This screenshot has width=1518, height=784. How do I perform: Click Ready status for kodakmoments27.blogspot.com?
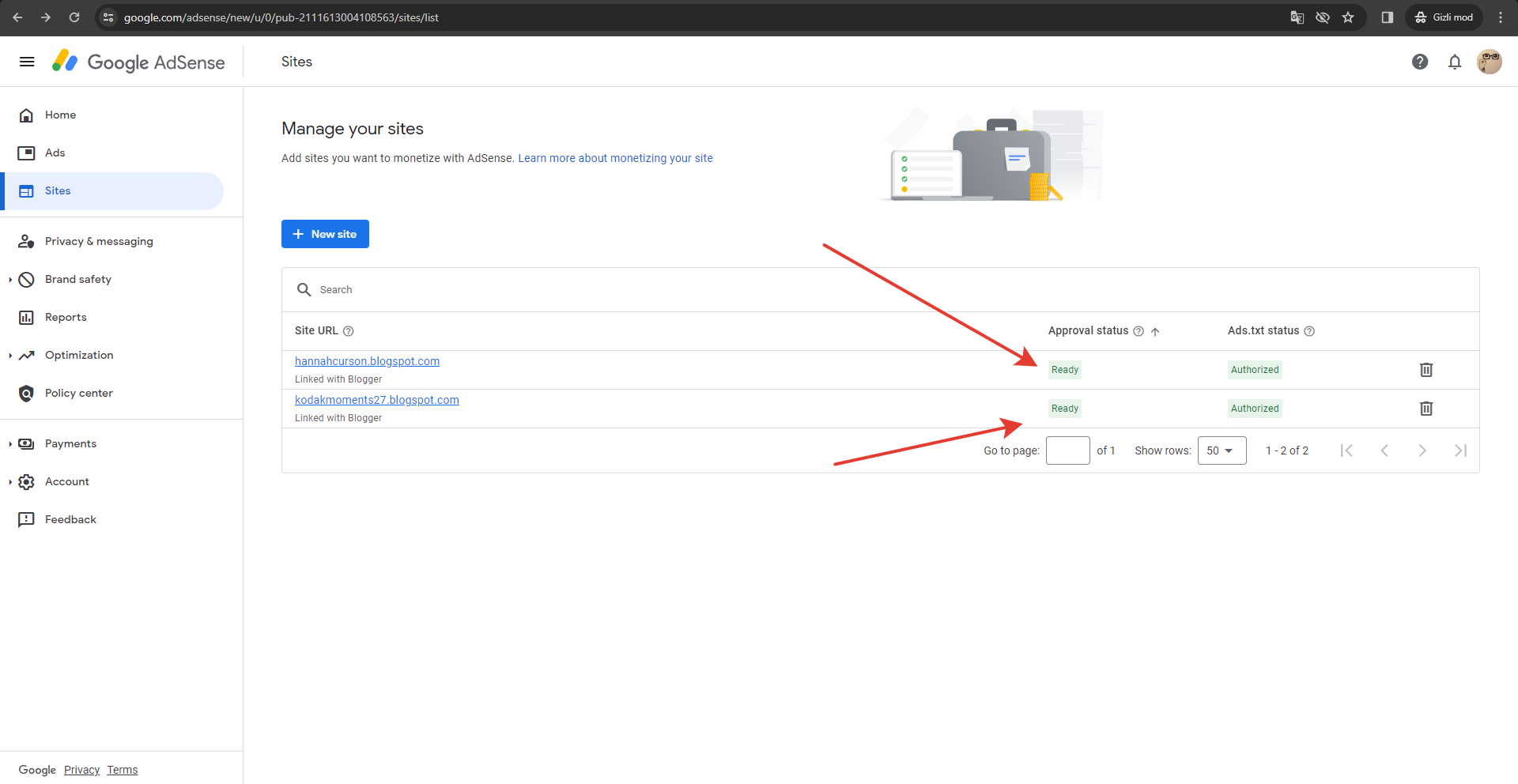(1065, 409)
